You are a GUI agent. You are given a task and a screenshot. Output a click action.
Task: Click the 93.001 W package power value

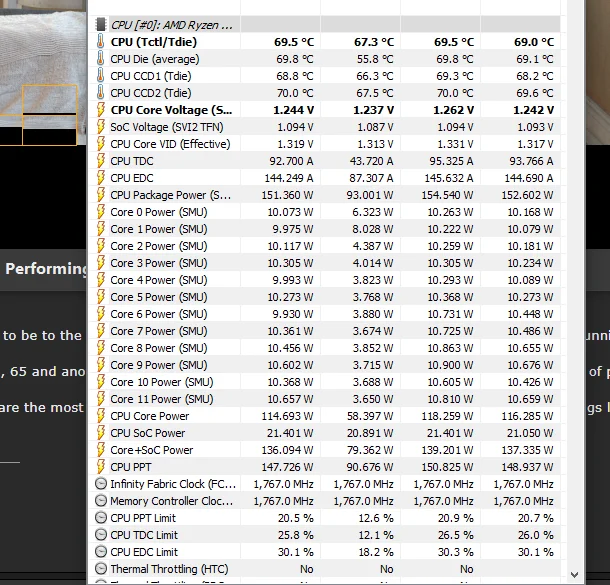tap(370, 195)
